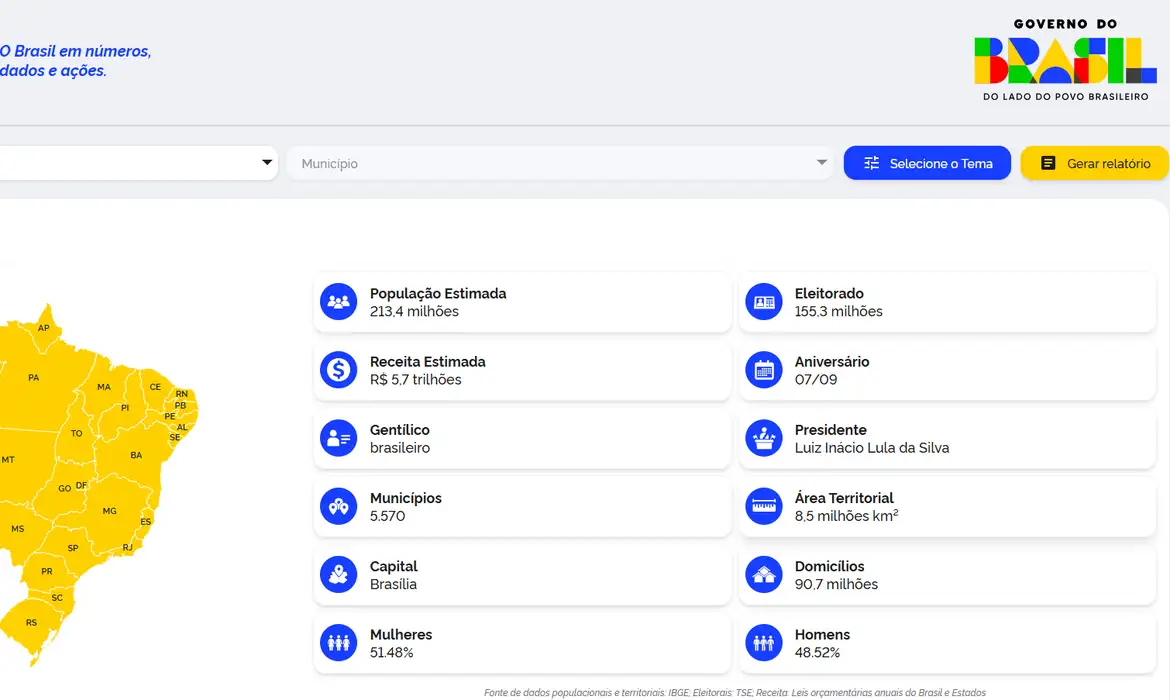Expand the state selector dropdown
The image size is (1170, 700).
point(140,162)
